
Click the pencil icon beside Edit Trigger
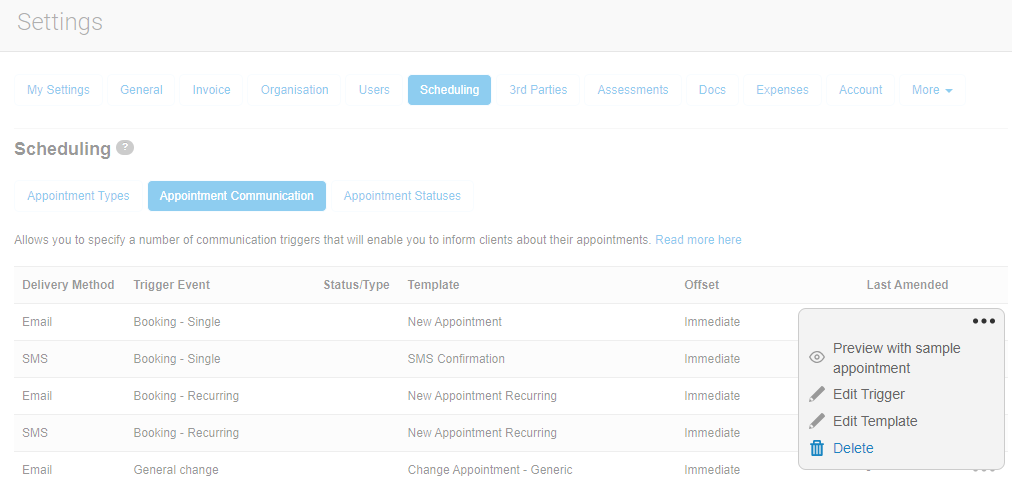click(817, 394)
